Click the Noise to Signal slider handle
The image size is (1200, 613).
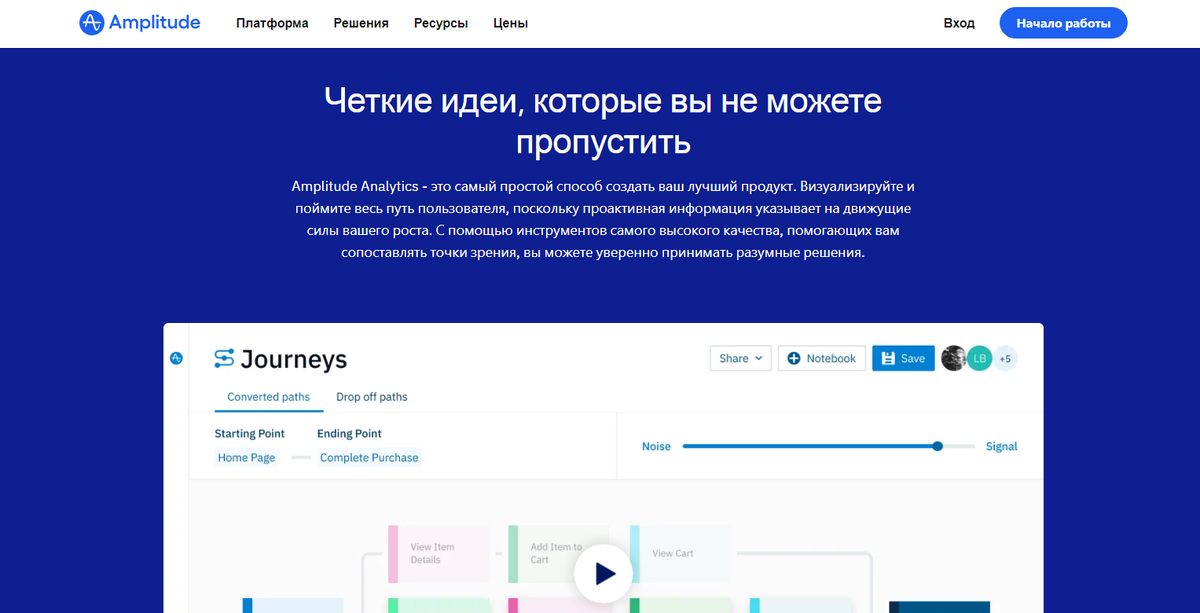[x=937, y=446]
